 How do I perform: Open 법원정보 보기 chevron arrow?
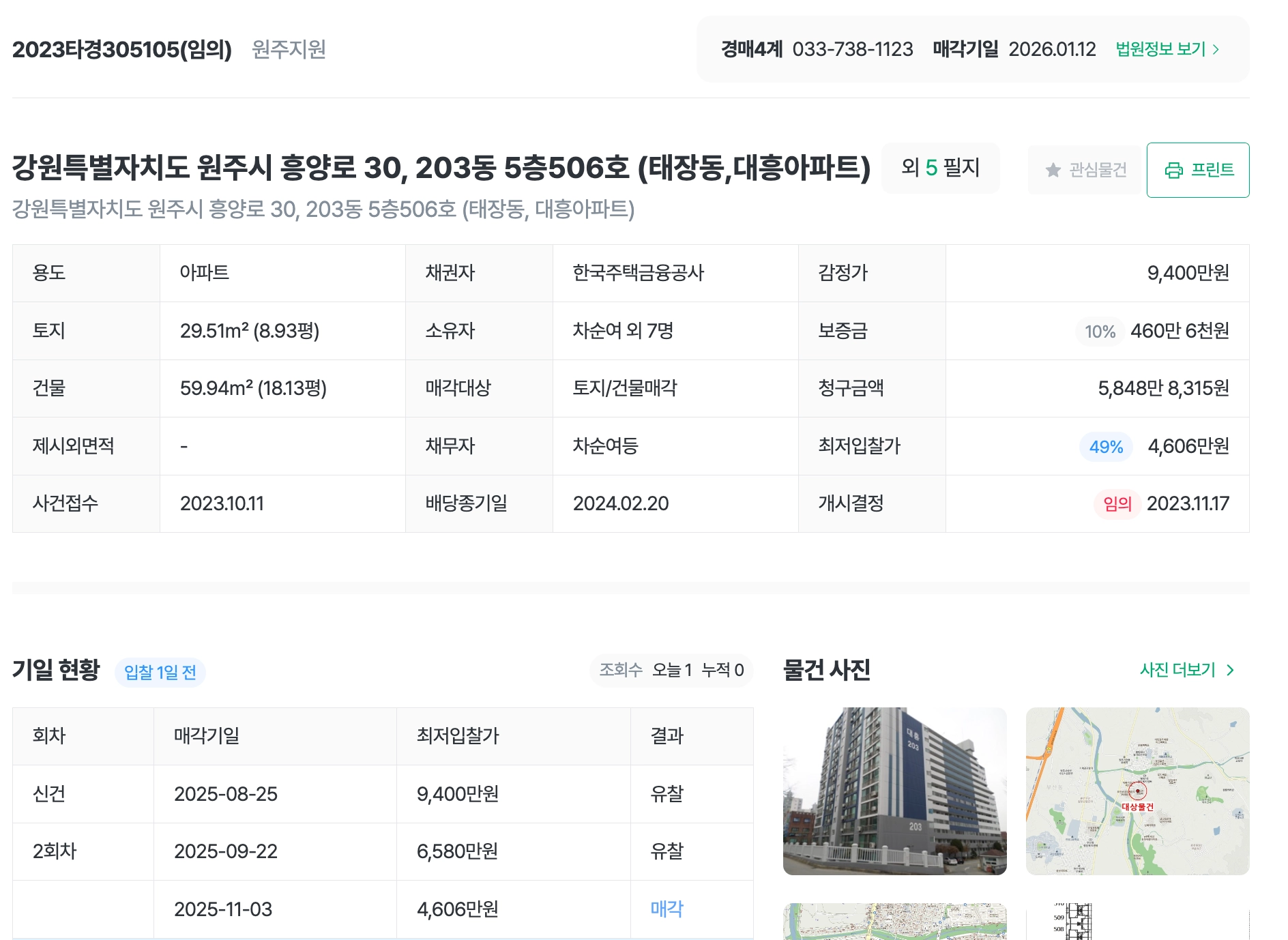tap(1216, 49)
